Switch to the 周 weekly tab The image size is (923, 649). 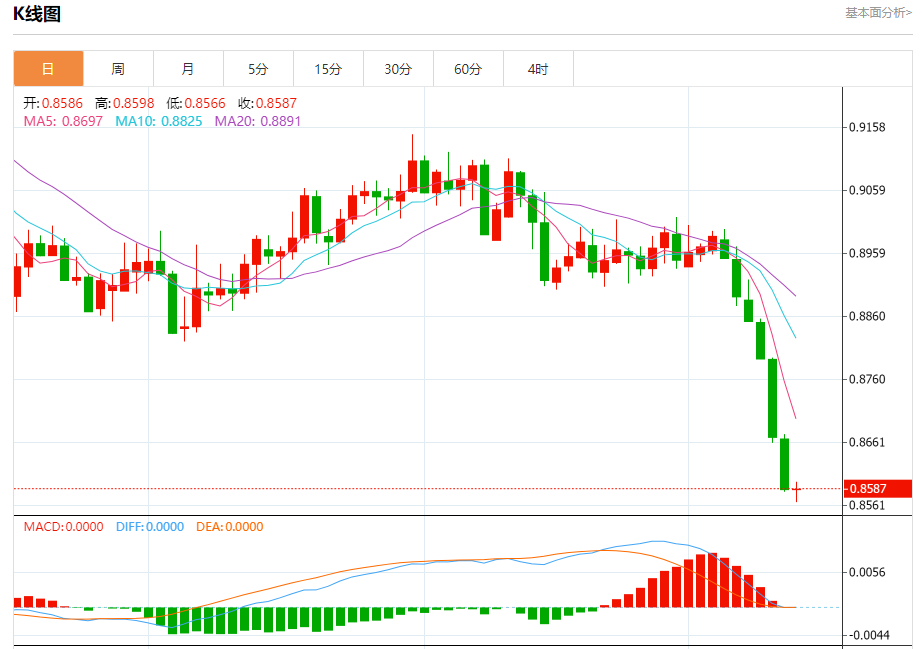tap(118, 69)
